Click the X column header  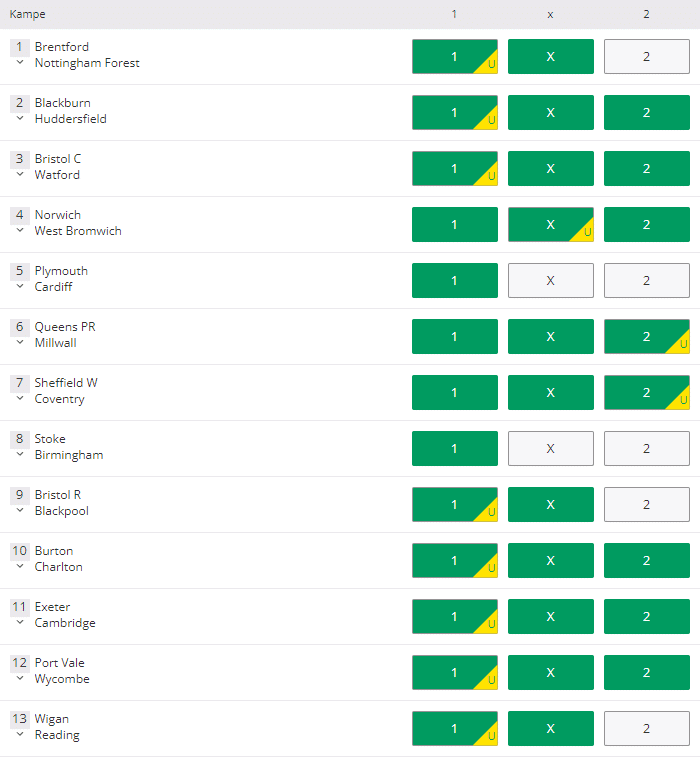click(550, 15)
